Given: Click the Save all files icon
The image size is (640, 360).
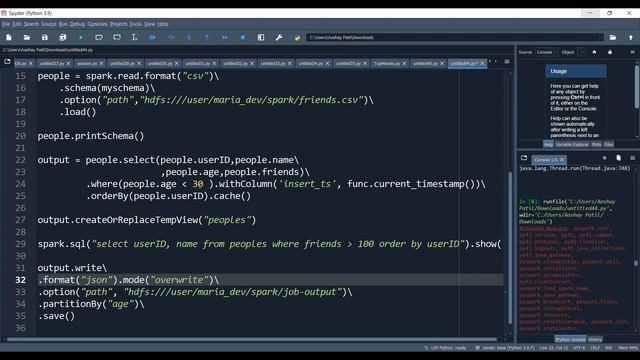Looking at the screenshot, I should click(62, 37).
